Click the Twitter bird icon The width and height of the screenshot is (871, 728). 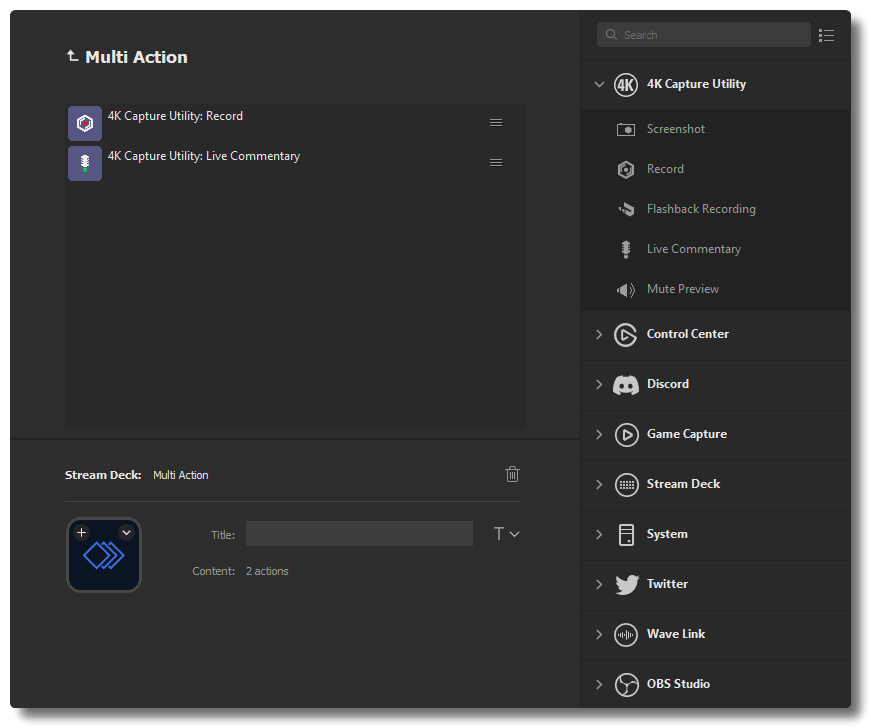coord(627,585)
